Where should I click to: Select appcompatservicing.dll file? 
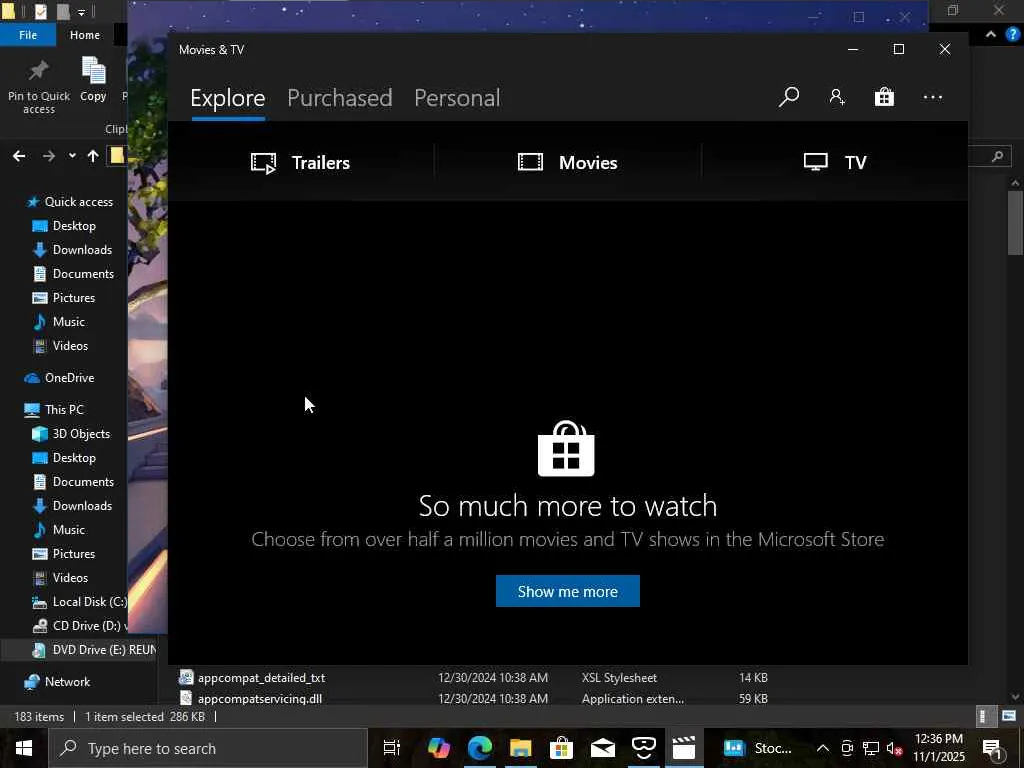pyautogui.click(x=259, y=699)
